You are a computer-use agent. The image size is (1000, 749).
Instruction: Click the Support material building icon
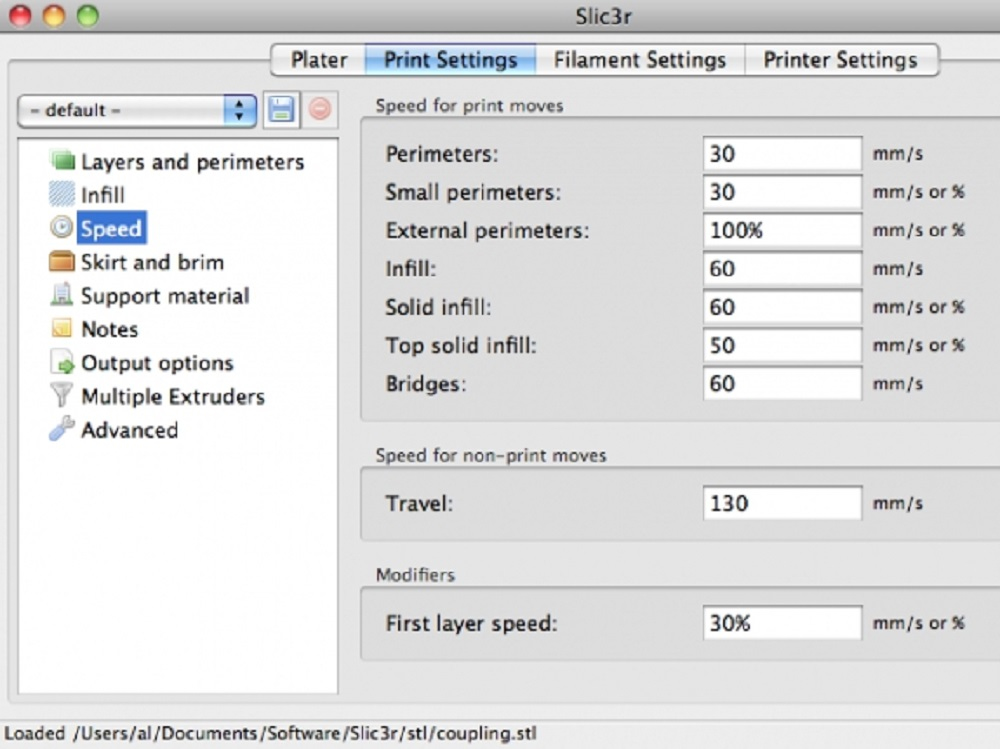click(62, 295)
